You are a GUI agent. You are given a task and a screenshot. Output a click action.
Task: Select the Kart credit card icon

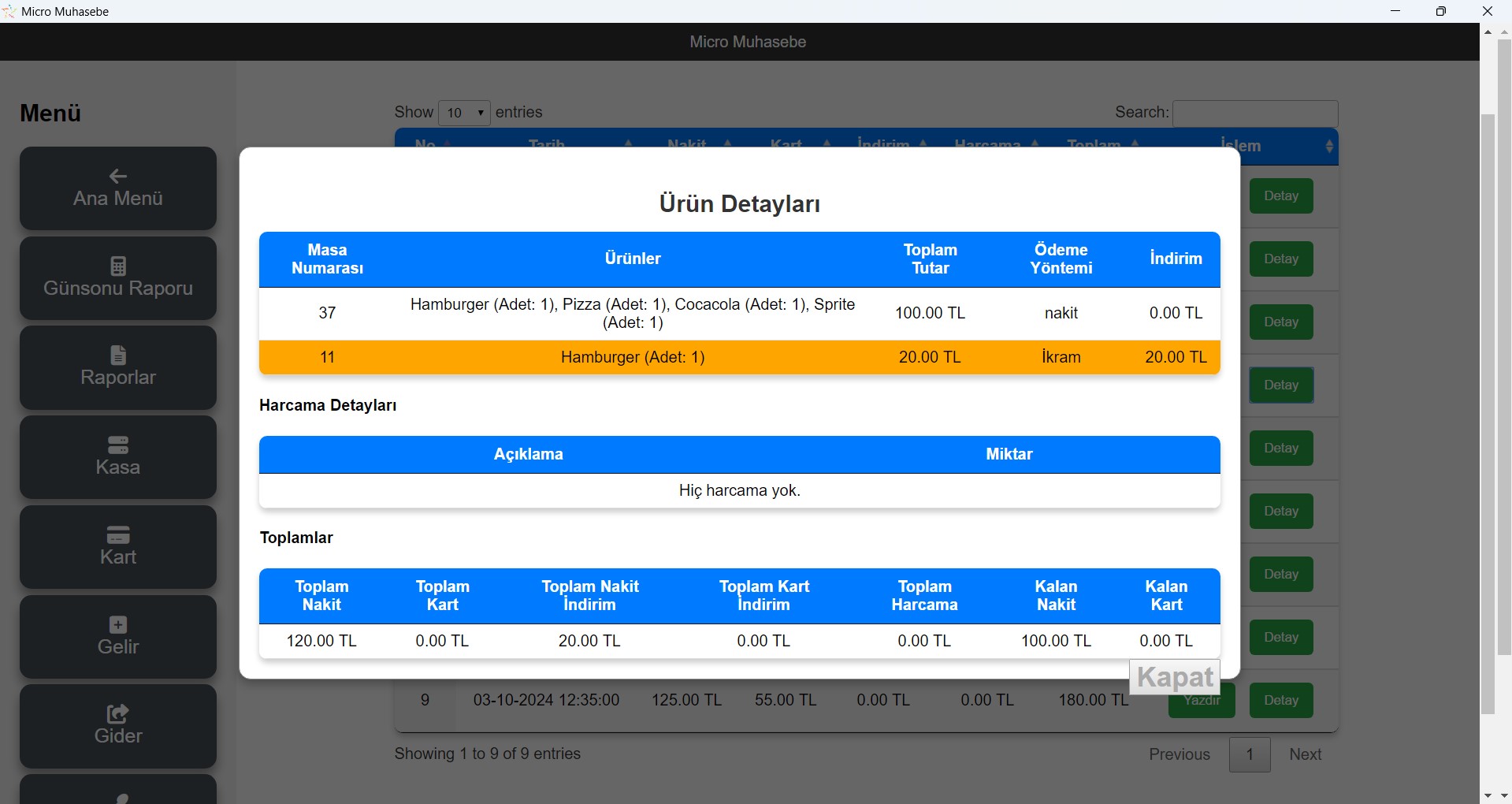[x=118, y=535]
